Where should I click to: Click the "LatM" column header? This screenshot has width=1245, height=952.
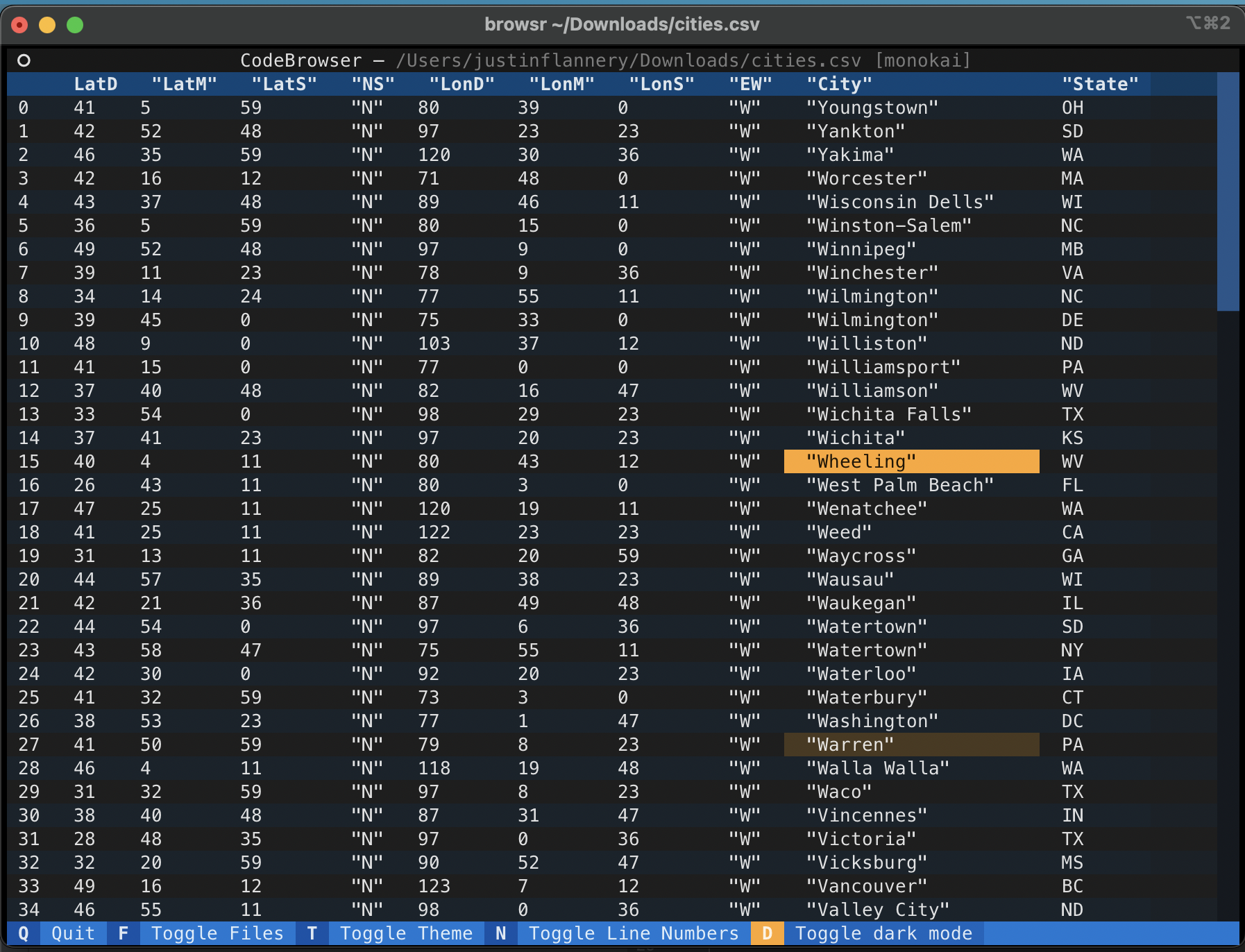coord(185,84)
